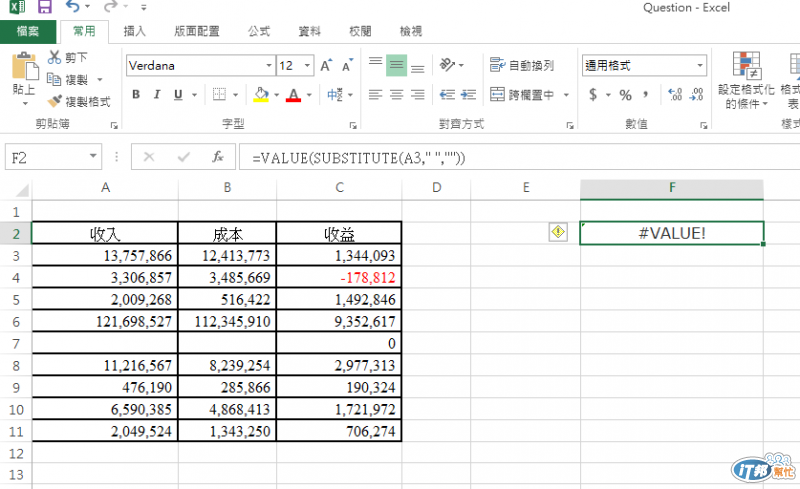Click the Redo arrow icon
This screenshot has width=800, height=489.
click(x=110, y=7)
